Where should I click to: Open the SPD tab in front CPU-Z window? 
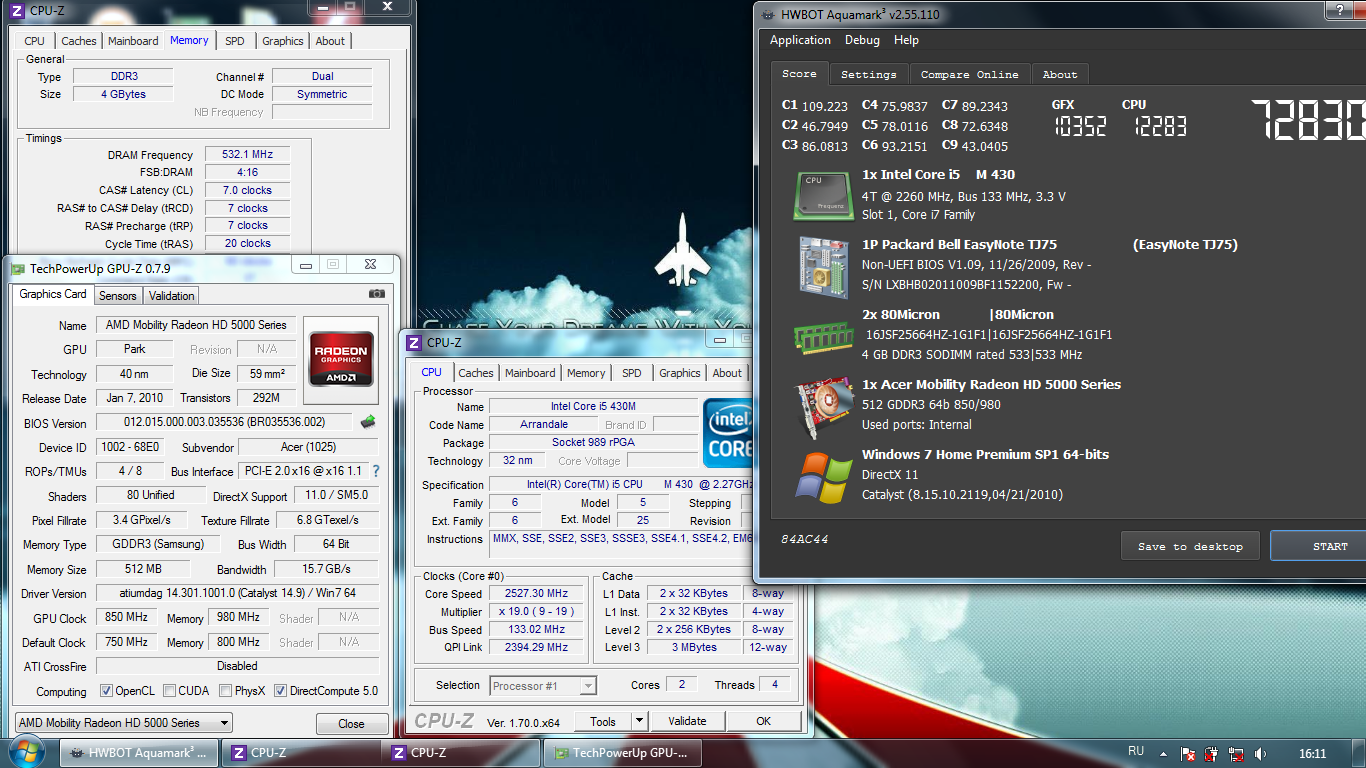632,373
